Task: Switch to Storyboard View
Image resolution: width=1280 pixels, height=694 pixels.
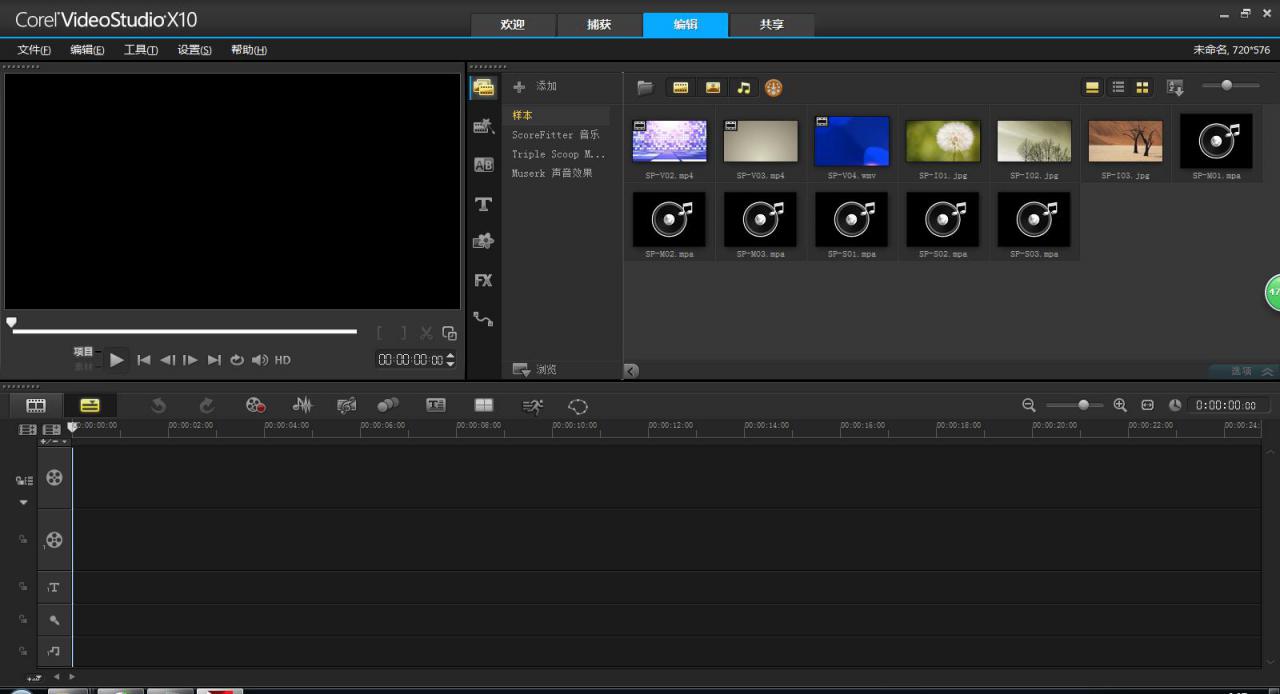Action: [36, 405]
